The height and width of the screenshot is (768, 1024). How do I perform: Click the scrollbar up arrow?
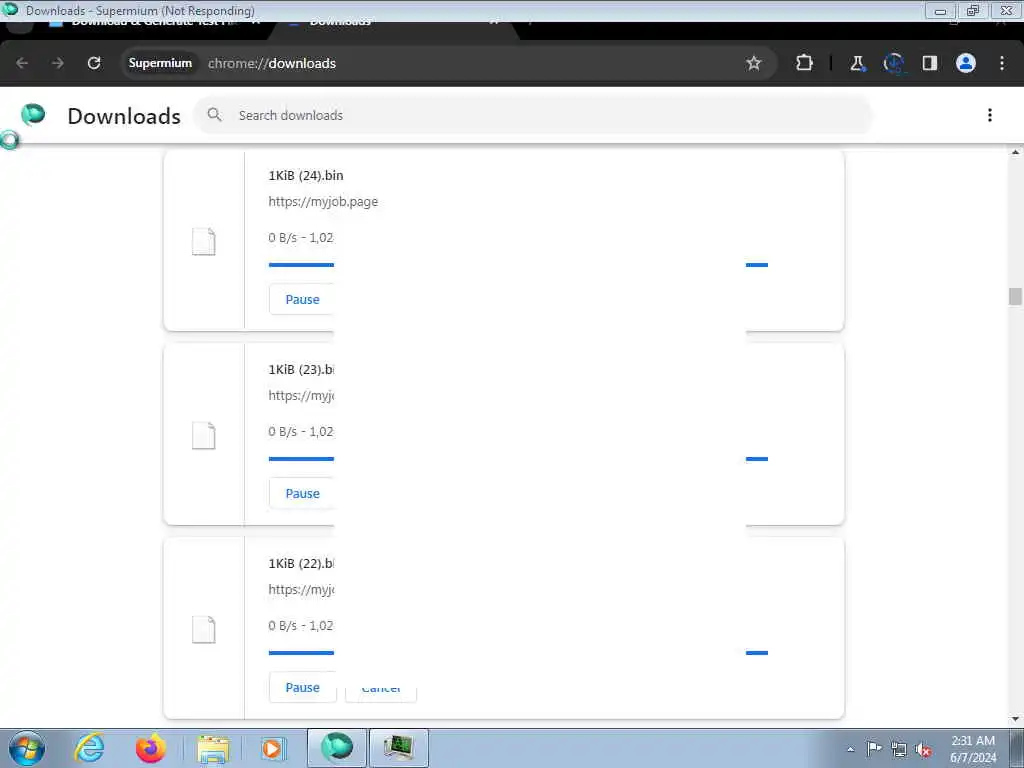pos(1015,153)
